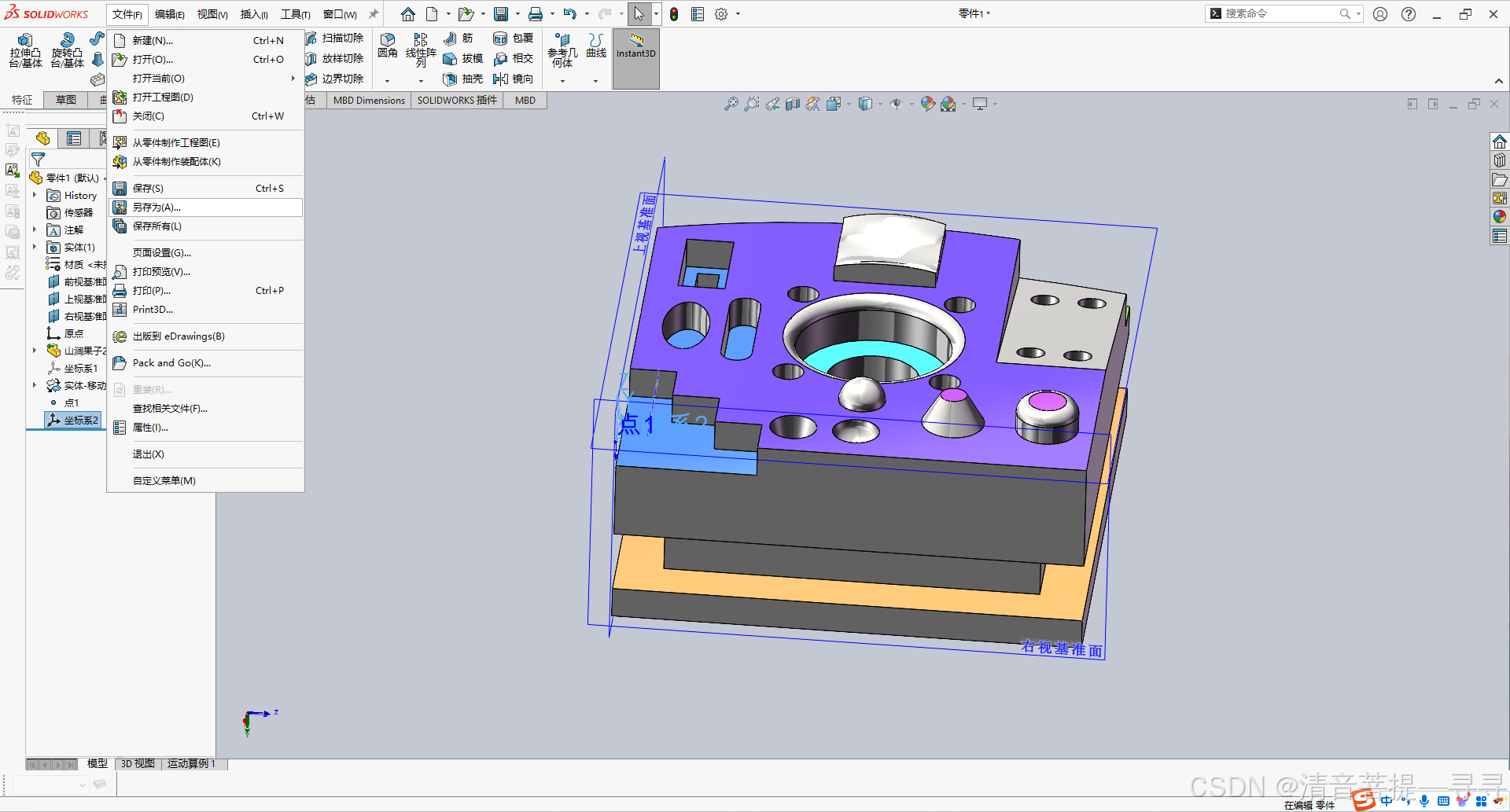Open the 工具(T) menu
Screen dimensions: 1510x812
(x=296, y=14)
